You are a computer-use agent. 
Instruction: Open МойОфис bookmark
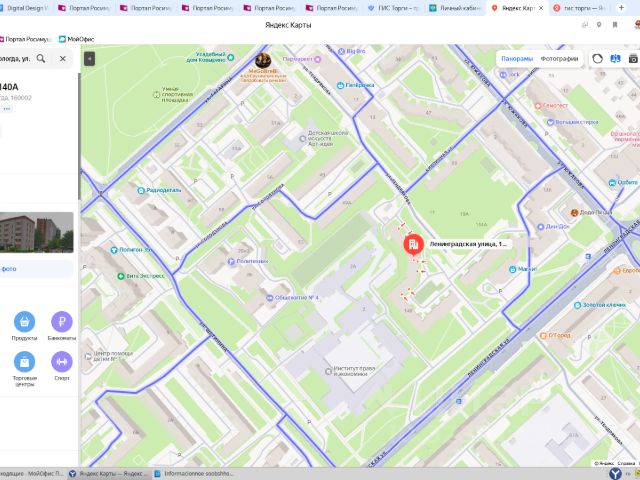click(76, 39)
